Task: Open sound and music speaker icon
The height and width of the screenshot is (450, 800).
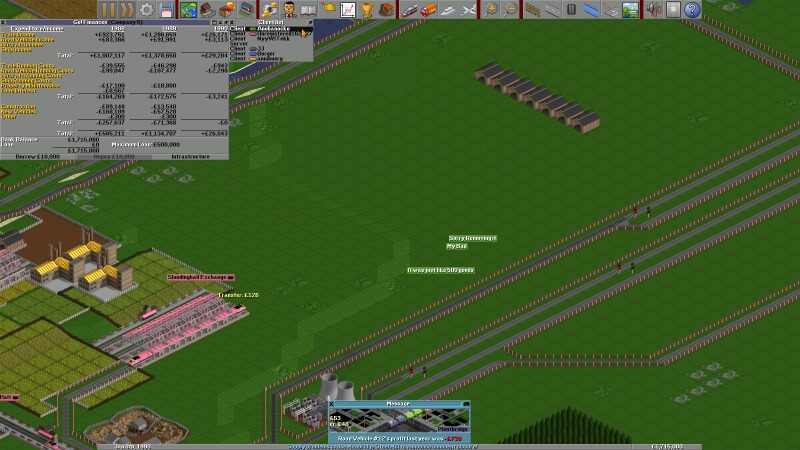Action: [653, 9]
